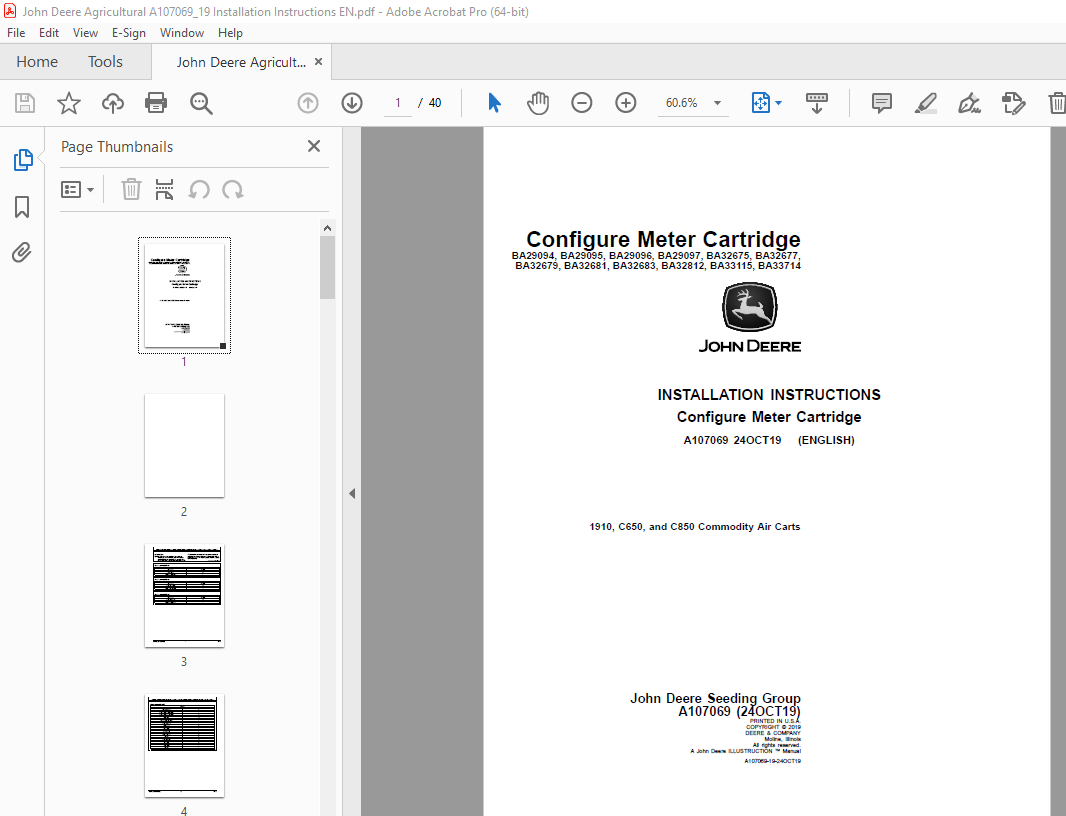This screenshot has height=816, width=1066.
Task: Select the John Deere Agricult... document tab
Action: (x=241, y=63)
